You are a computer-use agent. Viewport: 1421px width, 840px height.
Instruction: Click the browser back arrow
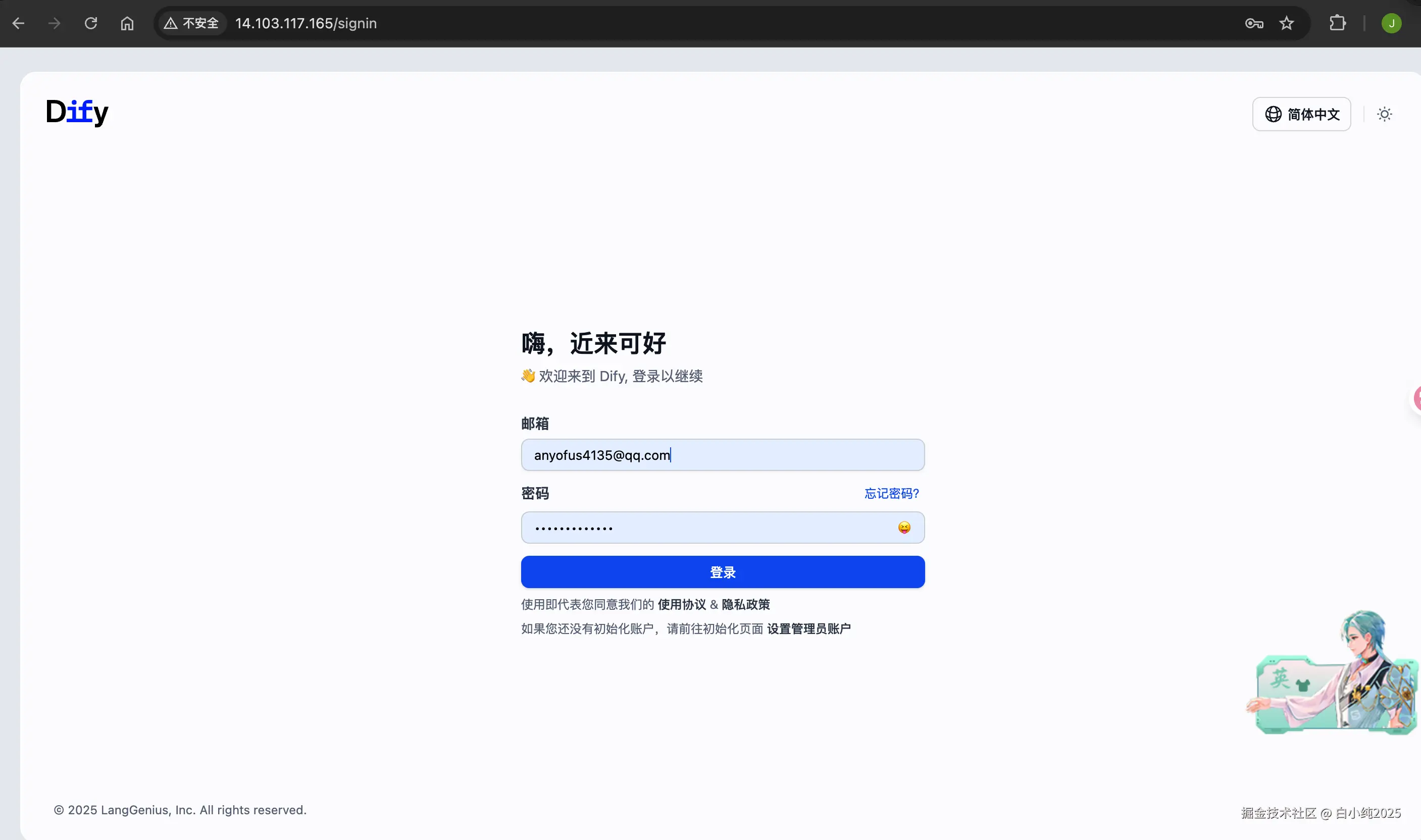pos(18,23)
